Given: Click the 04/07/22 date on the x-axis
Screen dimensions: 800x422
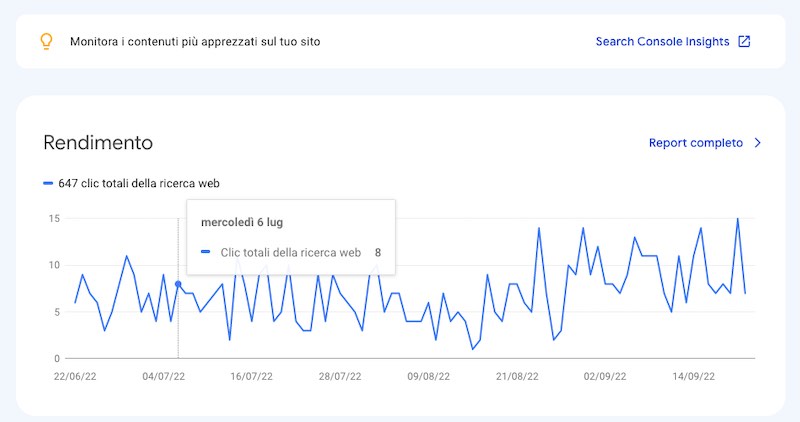Looking at the screenshot, I should pos(164,377).
